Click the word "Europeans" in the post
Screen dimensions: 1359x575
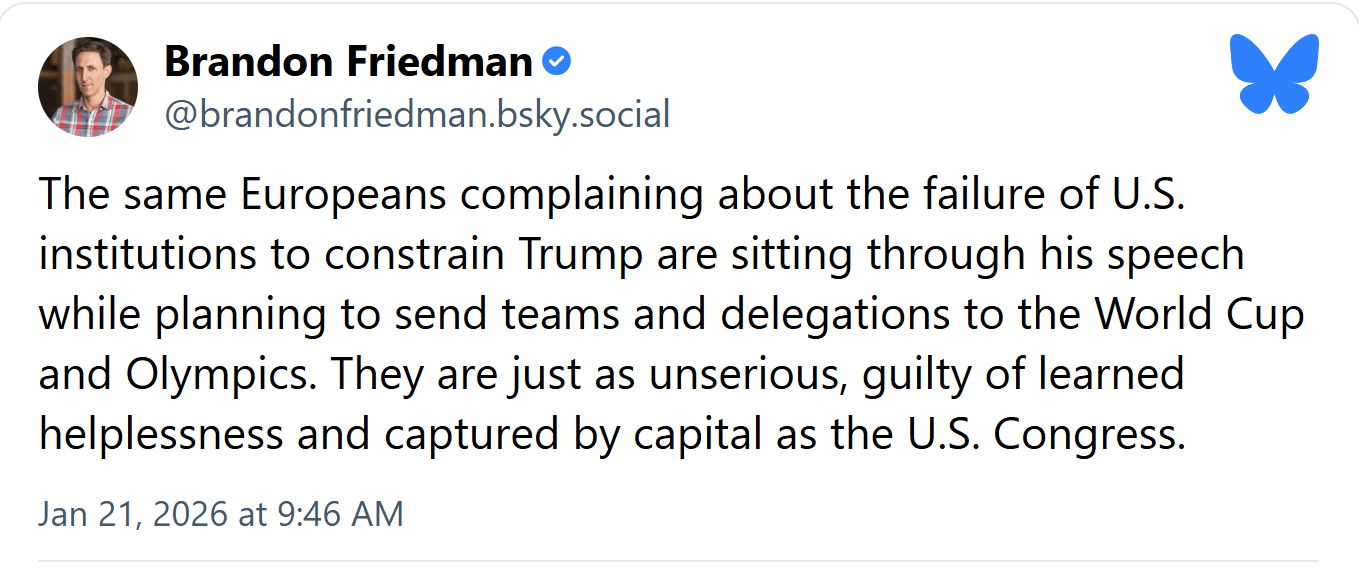(343, 195)
